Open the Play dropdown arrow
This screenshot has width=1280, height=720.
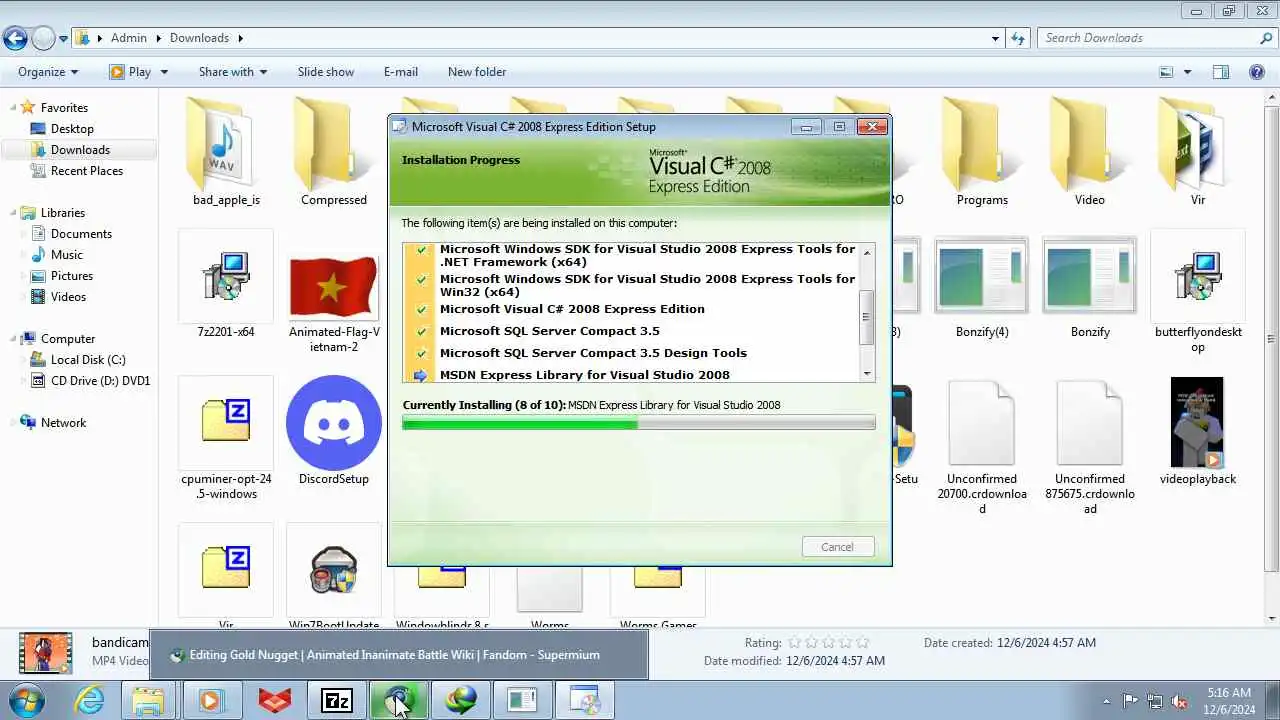coord(164,72)
